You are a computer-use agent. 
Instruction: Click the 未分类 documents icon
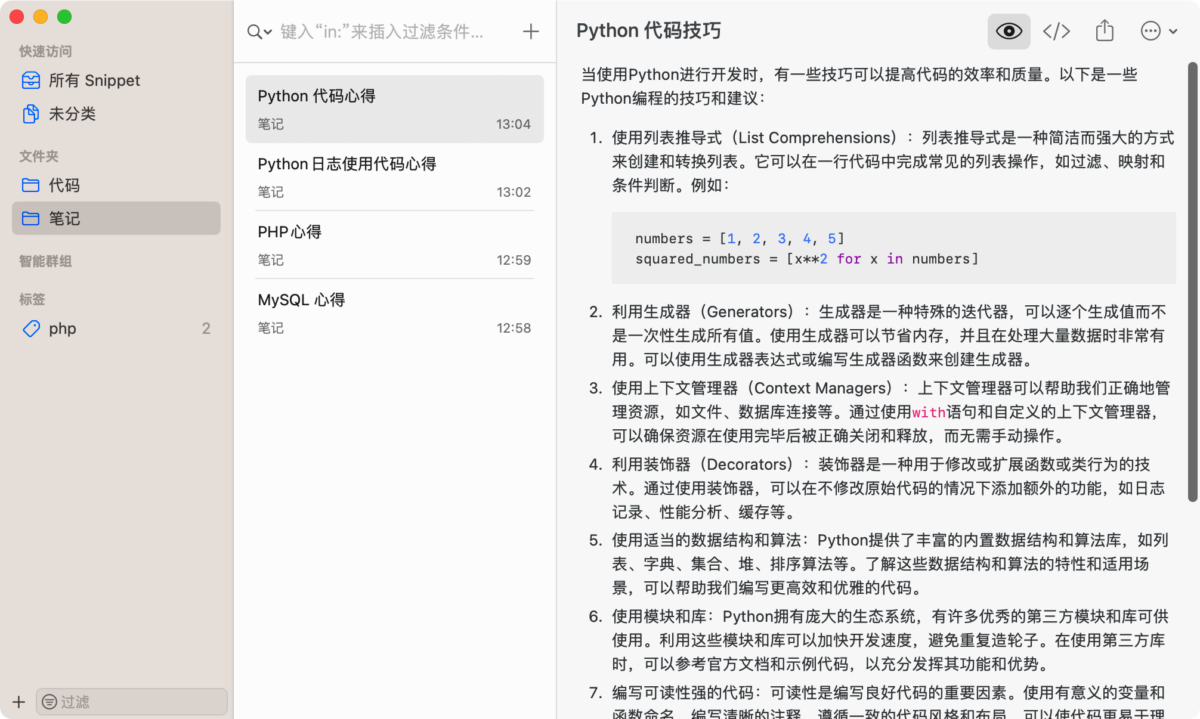pos(31,114)
